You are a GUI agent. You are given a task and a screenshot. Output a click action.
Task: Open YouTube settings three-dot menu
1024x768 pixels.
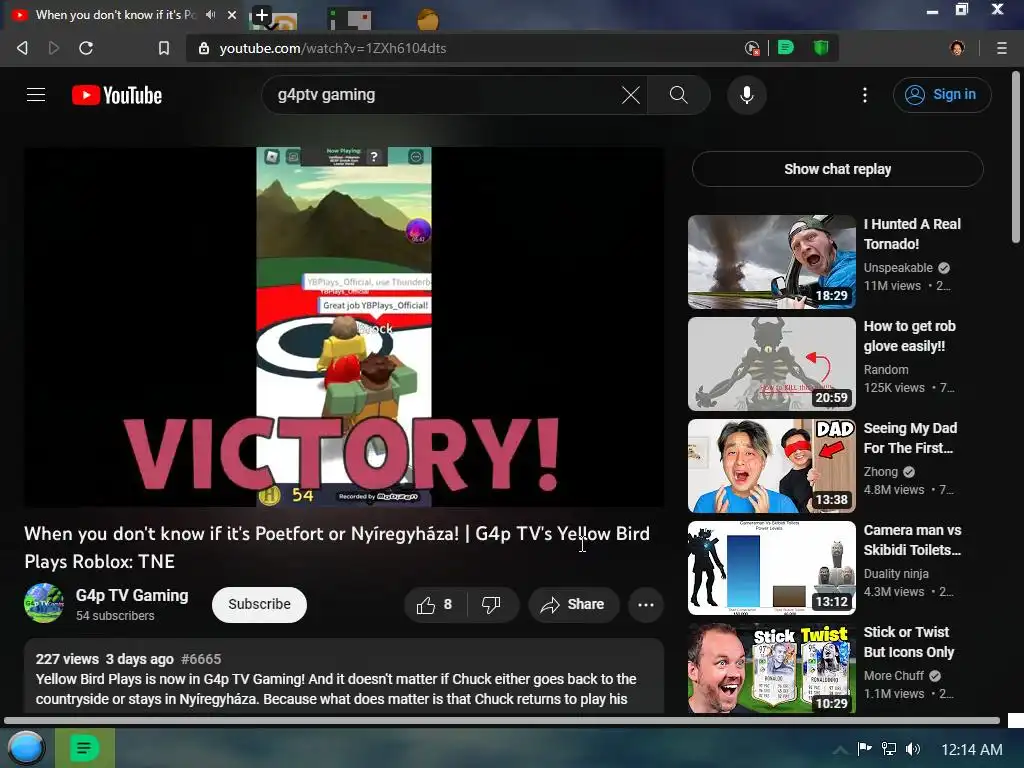865,95
